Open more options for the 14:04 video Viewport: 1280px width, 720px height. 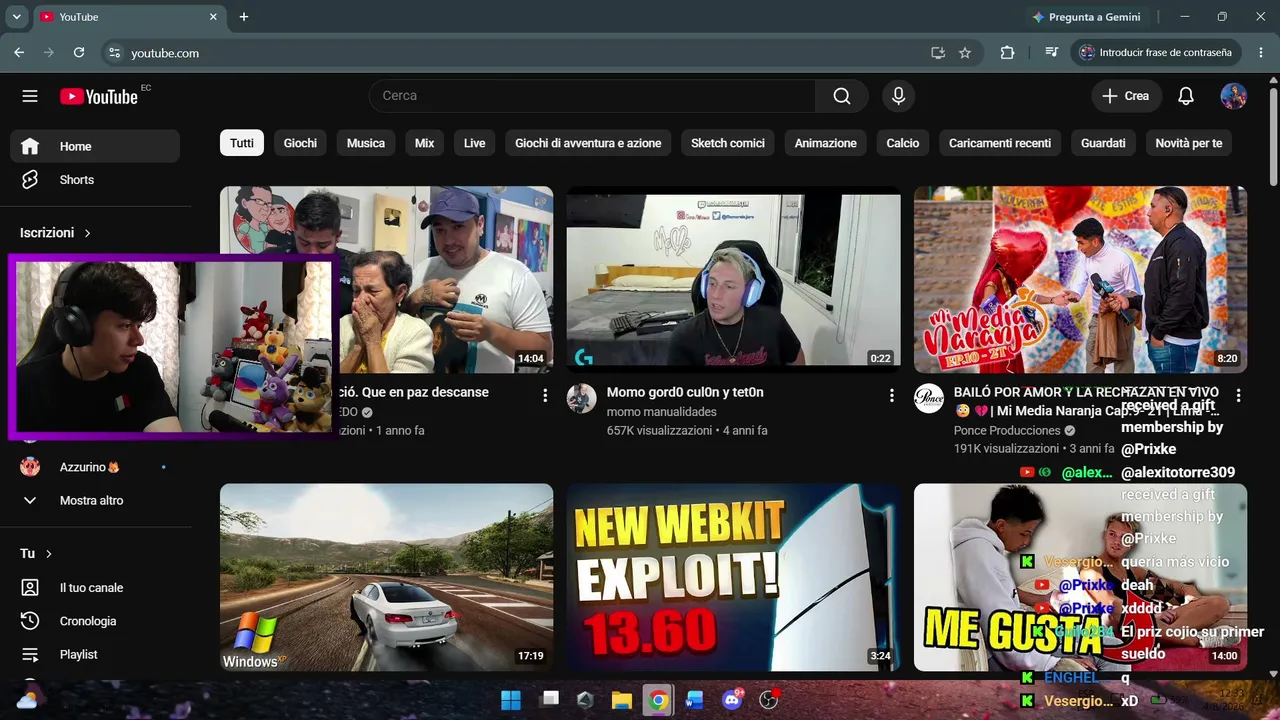coord(545,395)
